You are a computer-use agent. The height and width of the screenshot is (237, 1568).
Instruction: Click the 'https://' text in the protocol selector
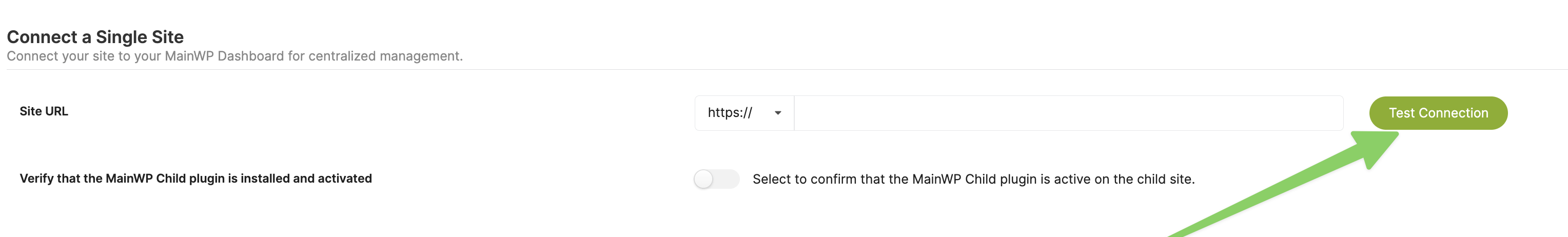730,113
